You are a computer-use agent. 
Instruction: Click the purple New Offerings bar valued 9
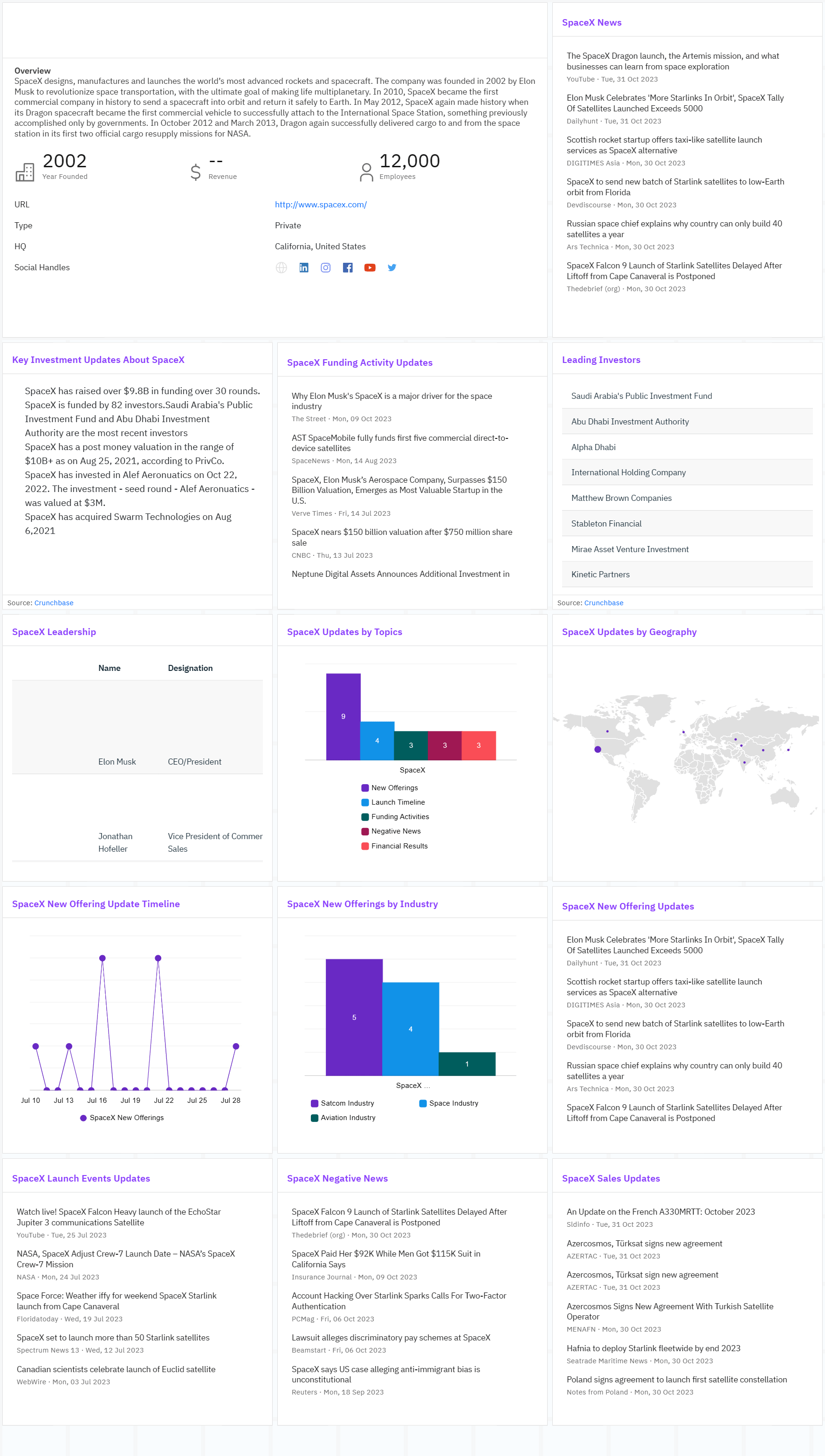(x=344, y=717)
